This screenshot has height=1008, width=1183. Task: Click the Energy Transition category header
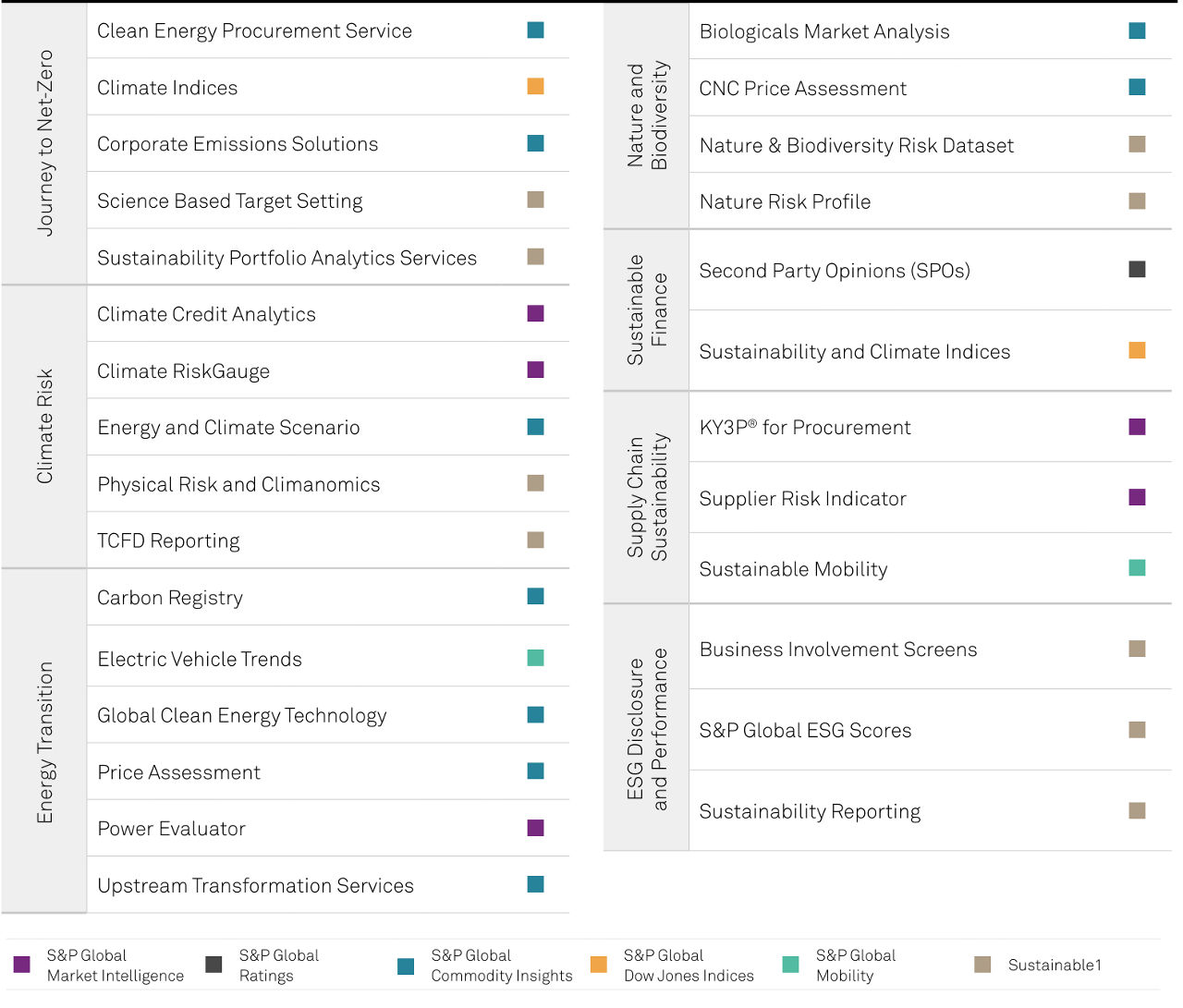tap(44, 742)
